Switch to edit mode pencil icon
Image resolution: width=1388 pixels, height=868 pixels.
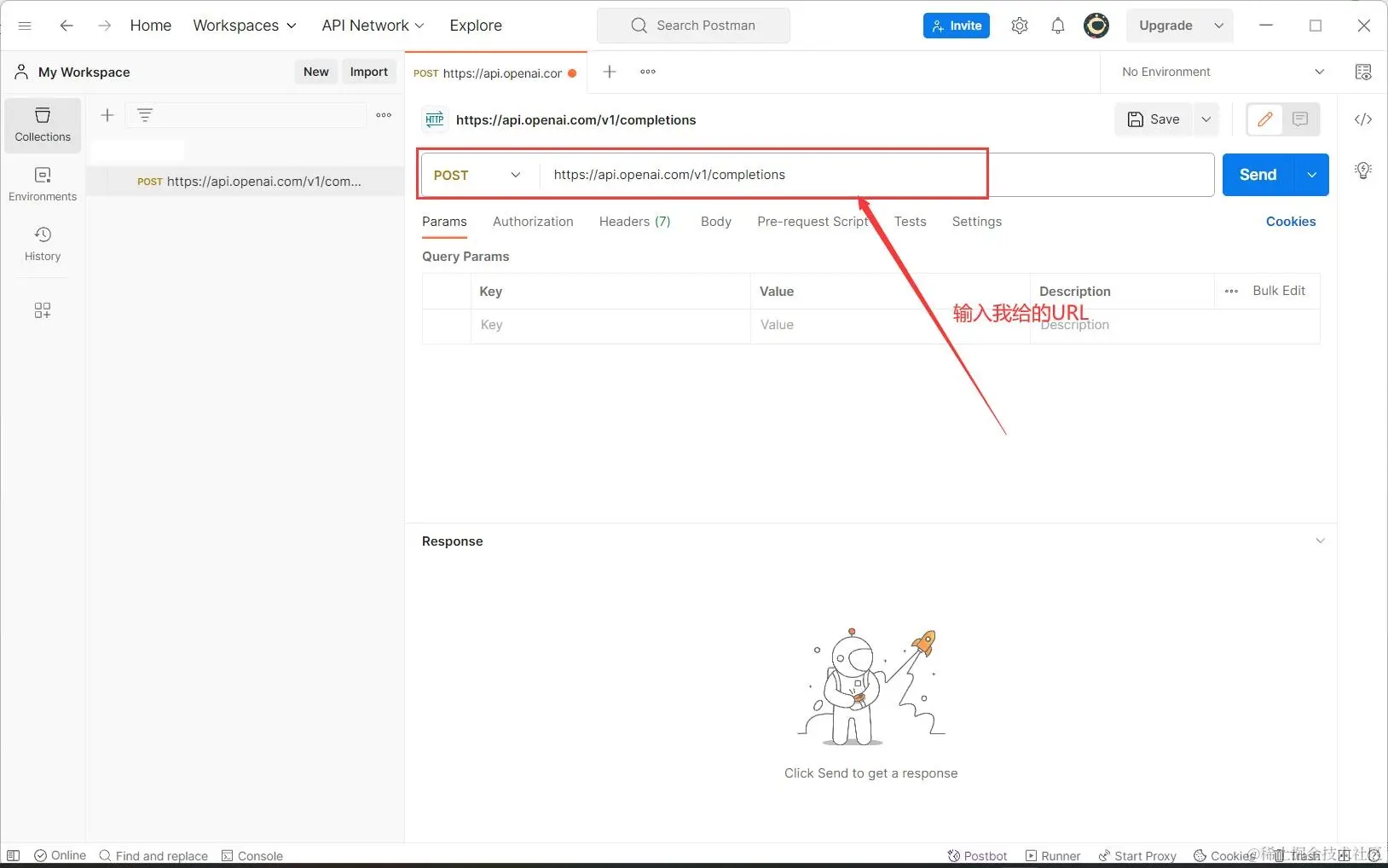tap(1265, 119)
